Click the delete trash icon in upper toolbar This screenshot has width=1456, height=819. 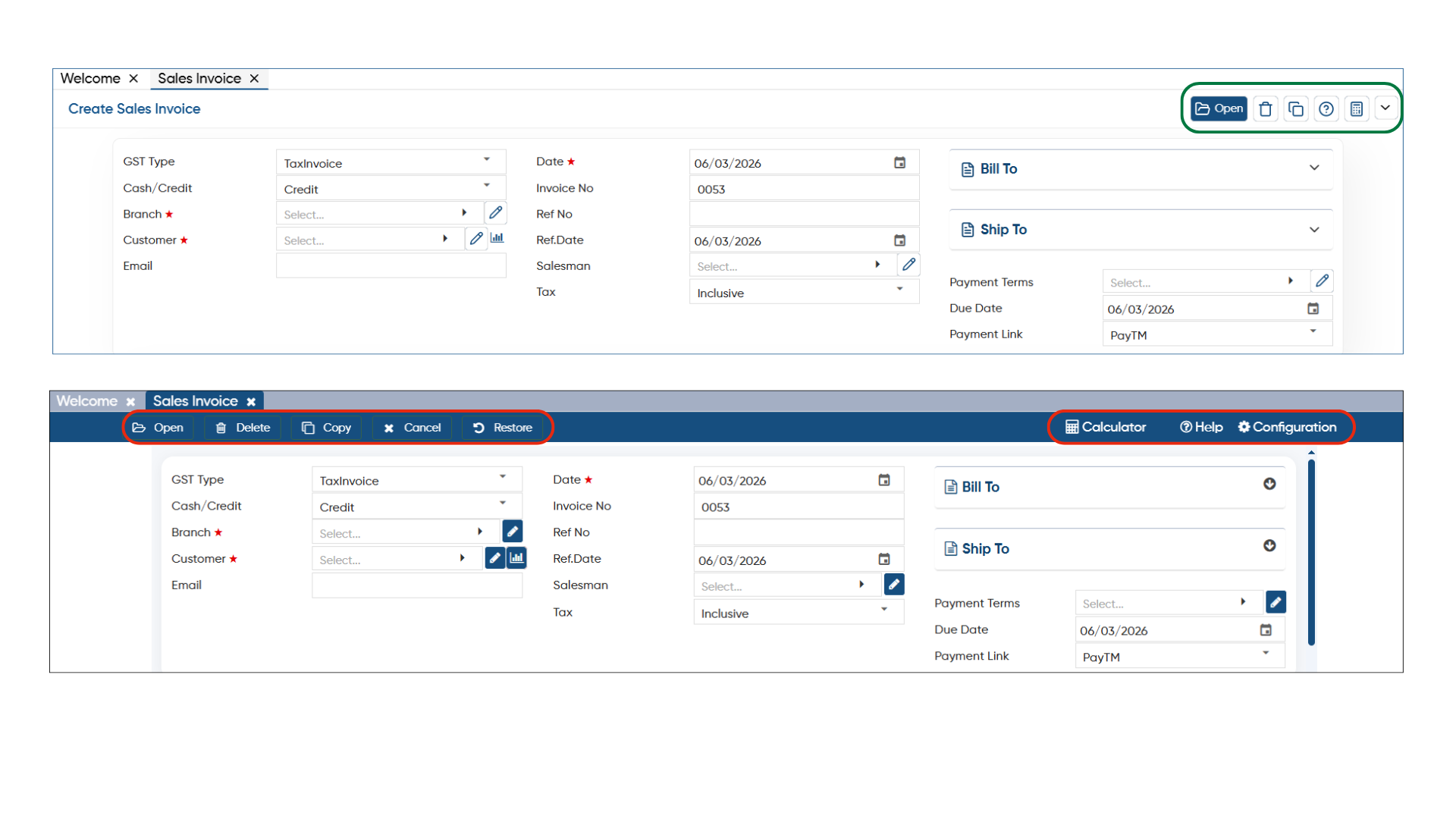click(x=1265, y=109)
